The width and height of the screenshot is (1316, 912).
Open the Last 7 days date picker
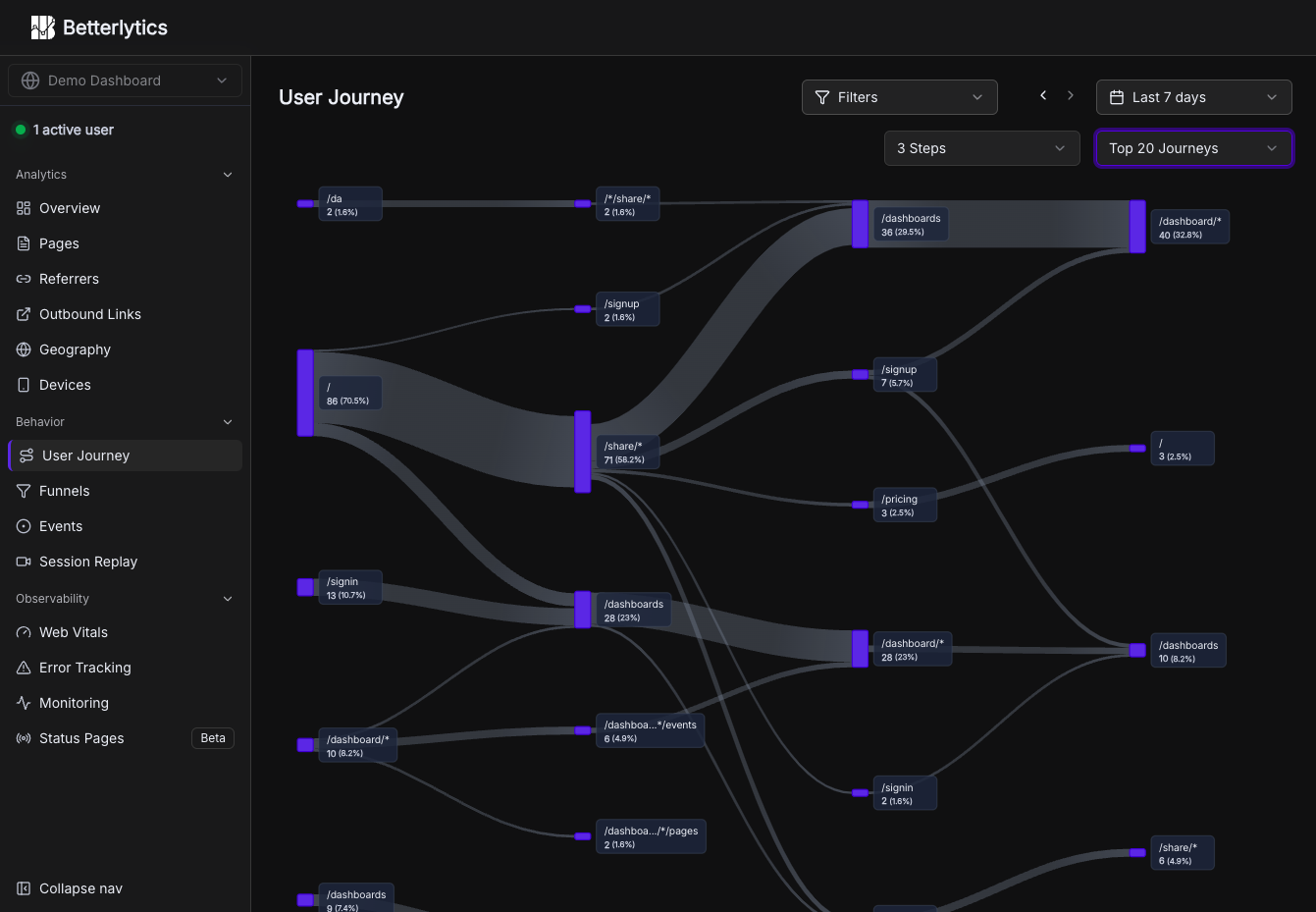click(x=1194, y=97)
